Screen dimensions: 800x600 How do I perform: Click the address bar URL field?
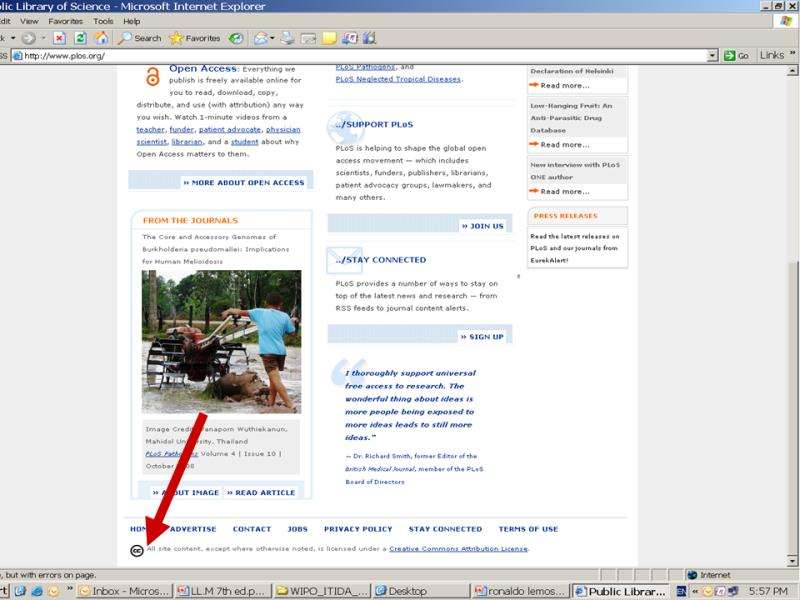tap(360, 55)
